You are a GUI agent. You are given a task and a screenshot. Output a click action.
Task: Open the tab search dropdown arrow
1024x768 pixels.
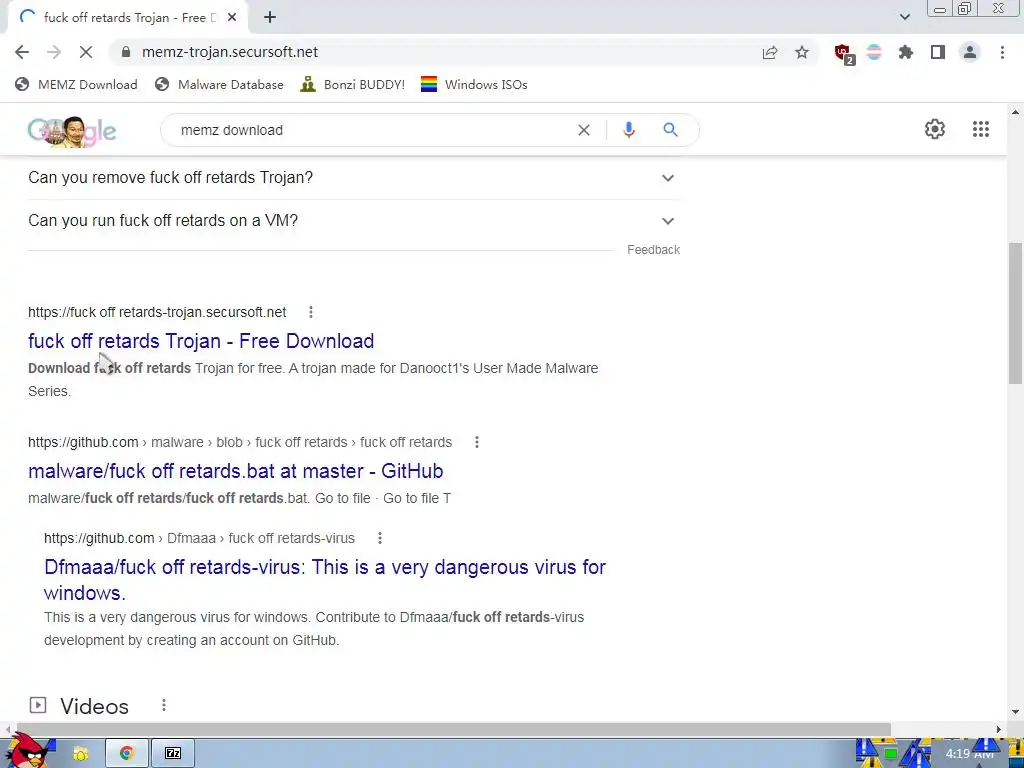point(904,17)
